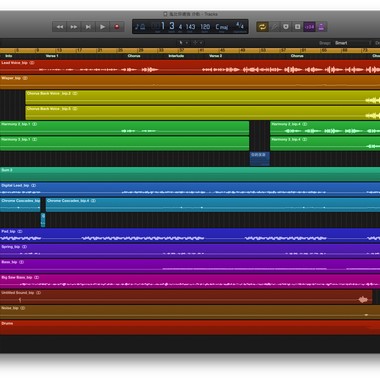Open the pointer left-click tool menu
Image resolution: width=380 pixels, height=380 pixels.
point(183,43)
